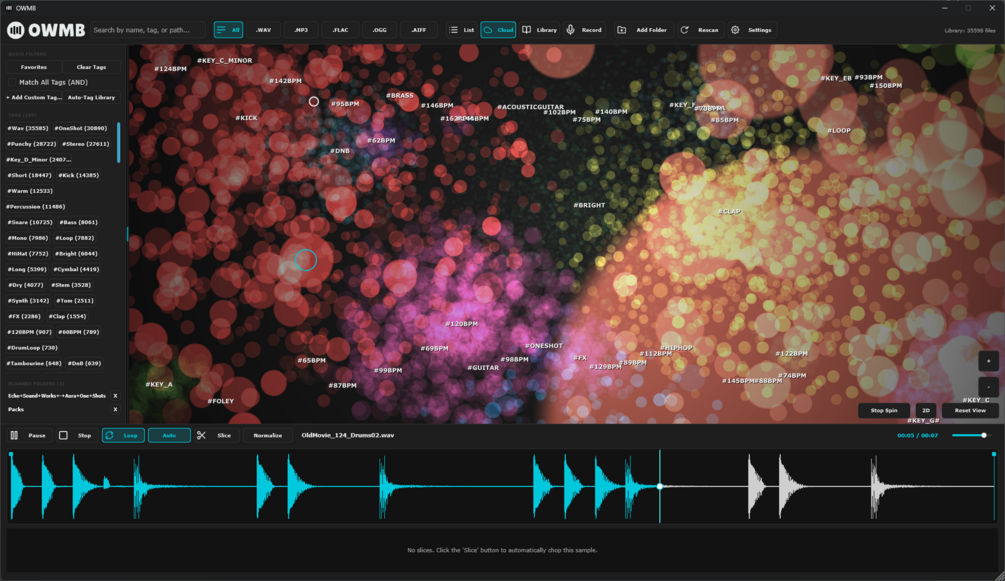
Task: Filter by .AIFF format
Action: (x=419, y=30)
